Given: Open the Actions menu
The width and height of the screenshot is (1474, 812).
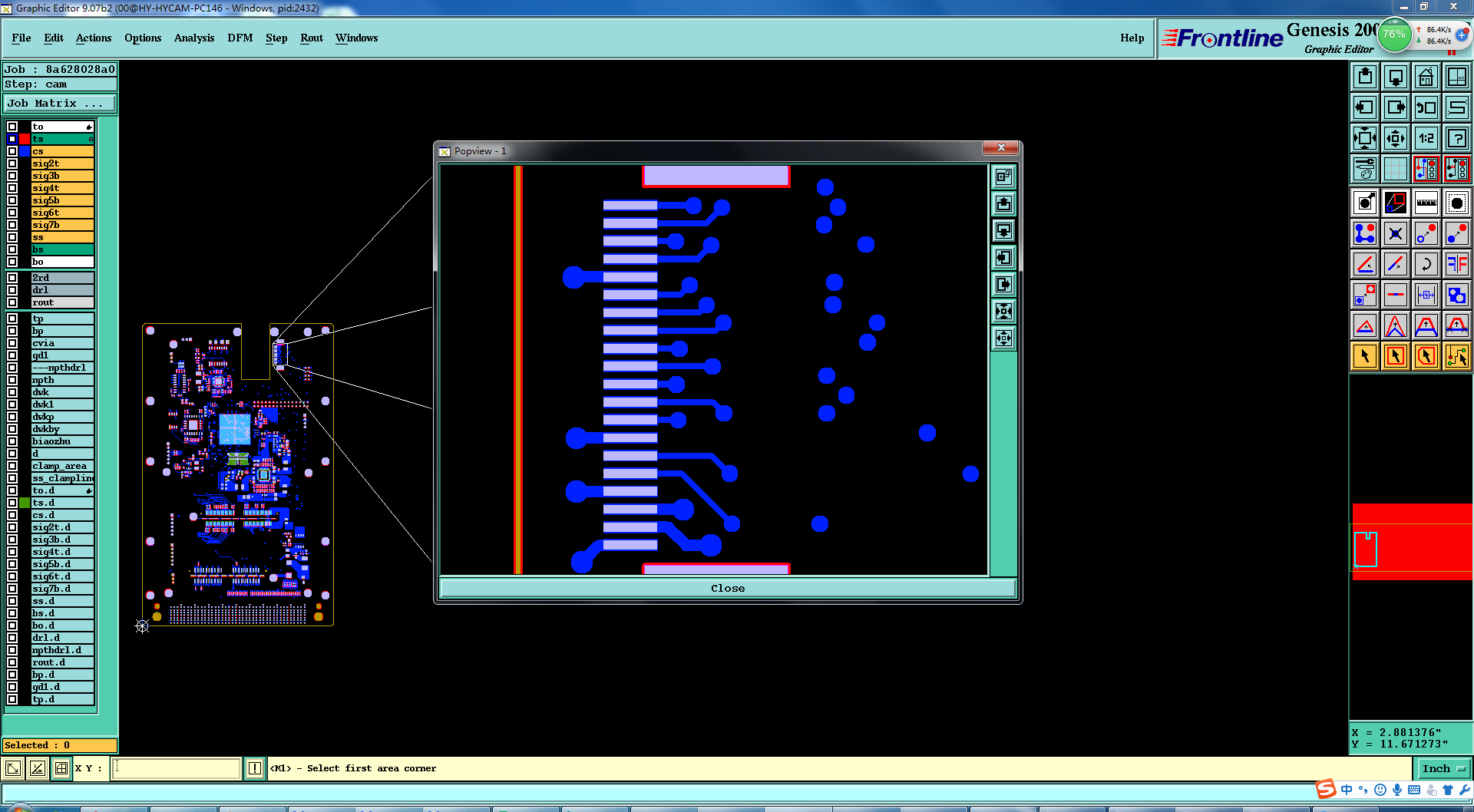Looking at the screenshot, I should pos(94,38).
